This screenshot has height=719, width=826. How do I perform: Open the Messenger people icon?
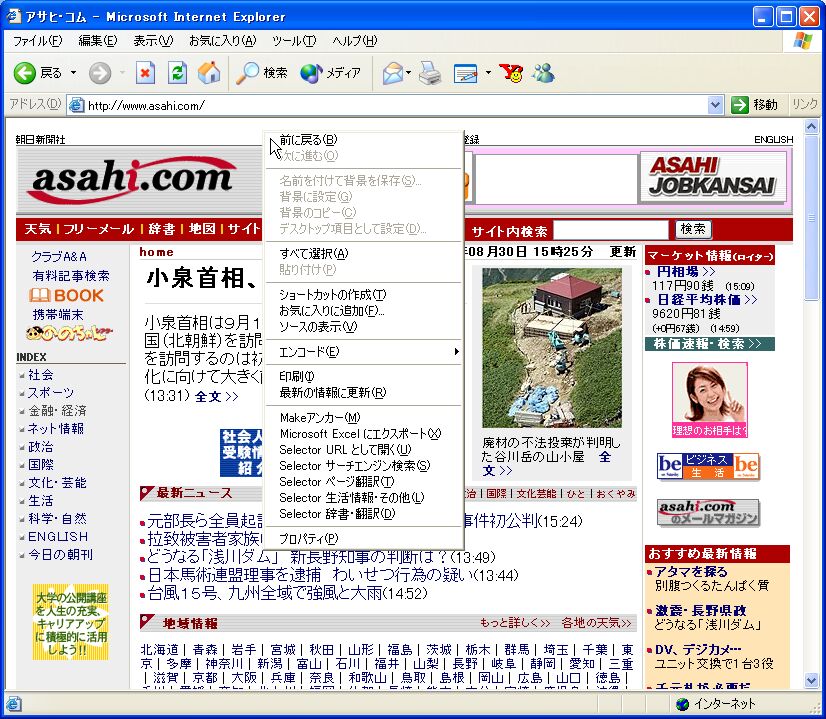(x=544, y=73)
